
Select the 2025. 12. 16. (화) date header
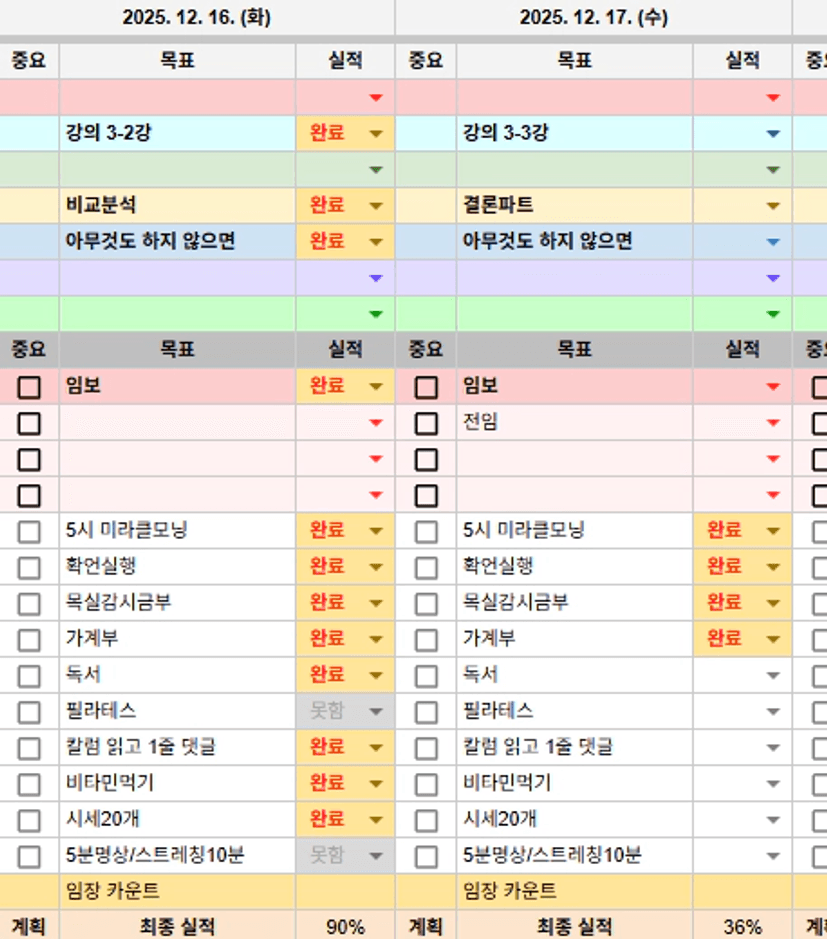pyautogui.click(x=196, y=18)
